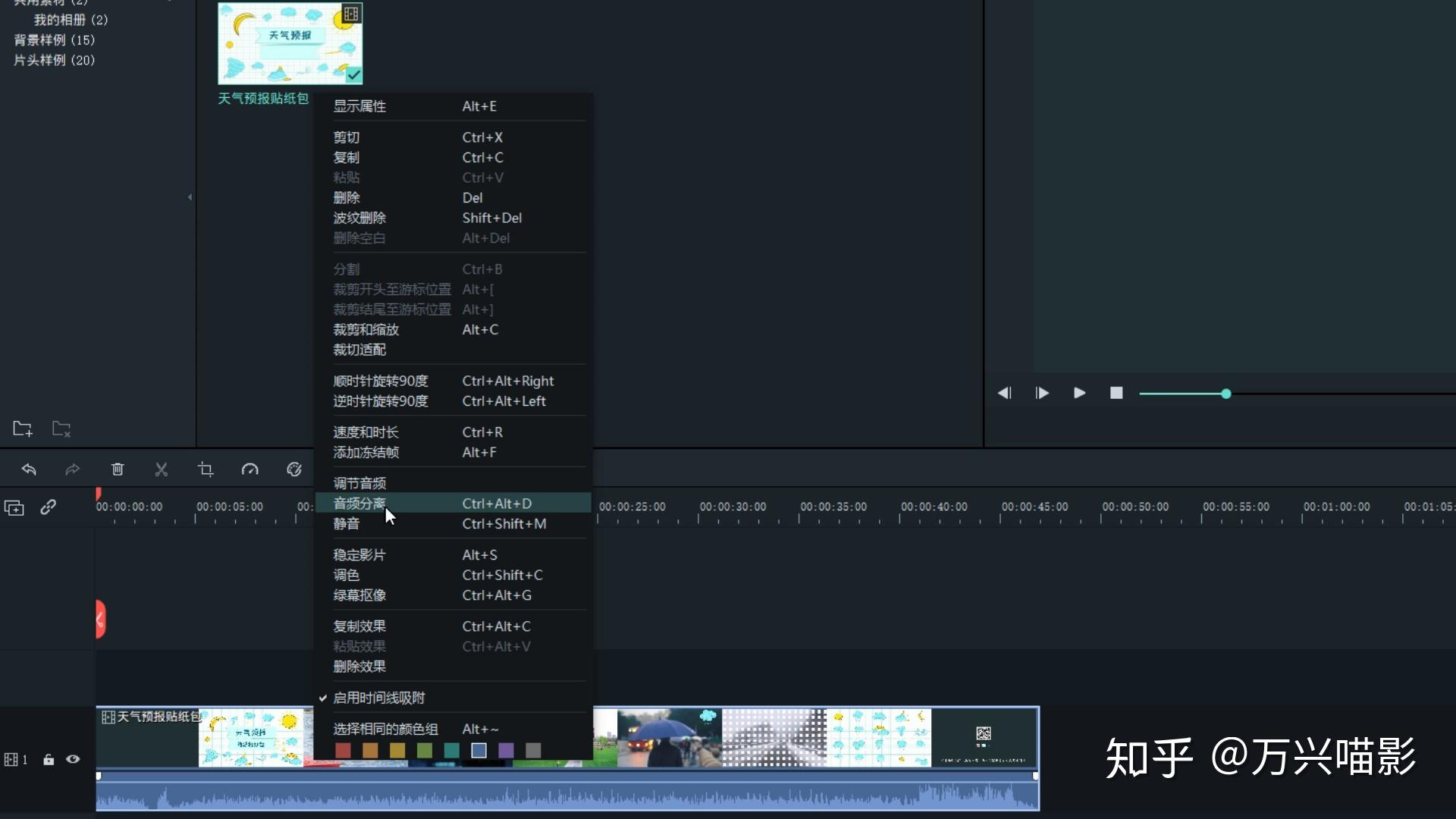The image size is (1456, 819).
Task: Click the add track icon
Action: pyautogui.click(x=14, y=508)
